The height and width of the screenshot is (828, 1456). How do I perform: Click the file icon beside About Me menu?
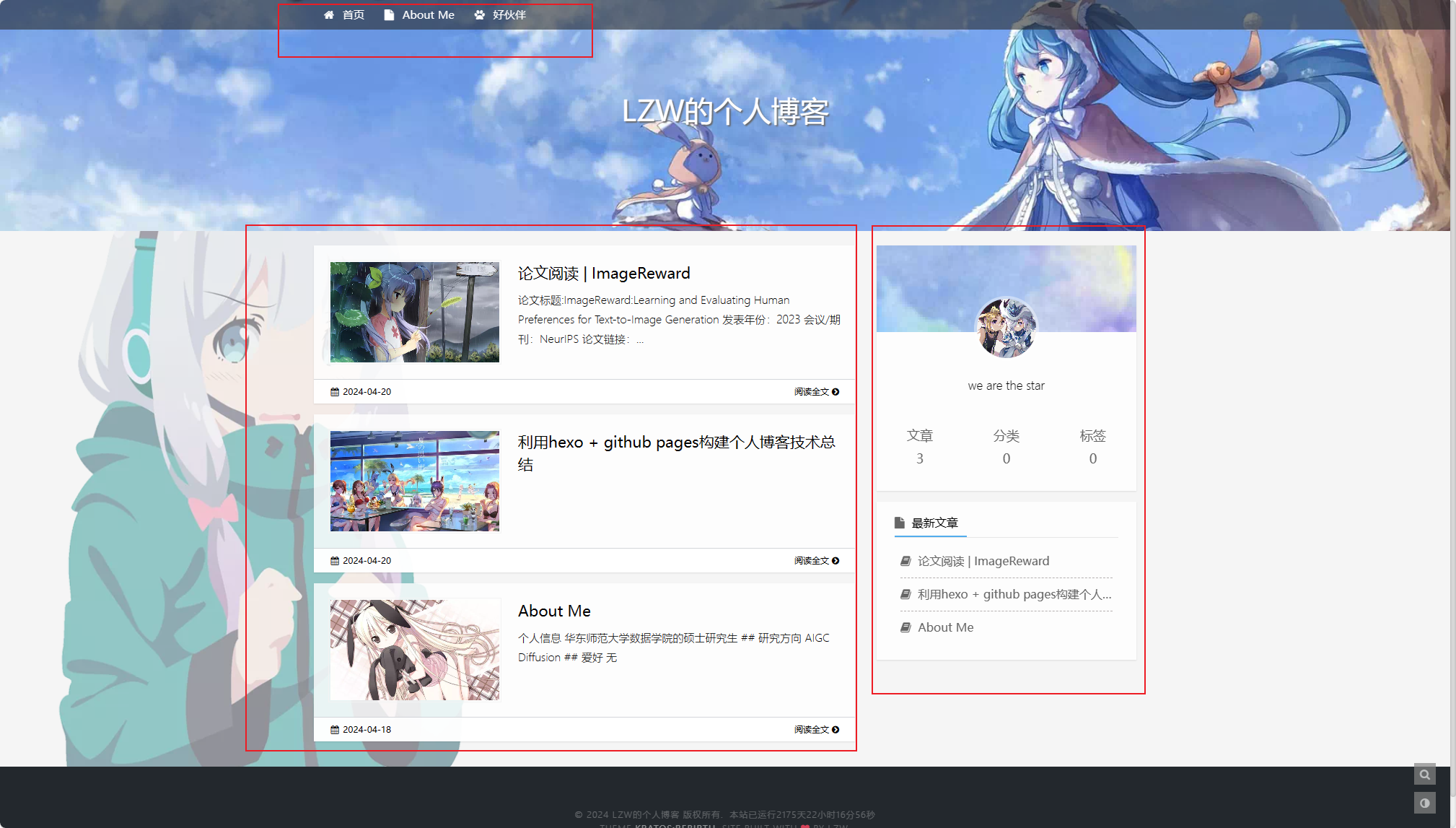[389, 15]
